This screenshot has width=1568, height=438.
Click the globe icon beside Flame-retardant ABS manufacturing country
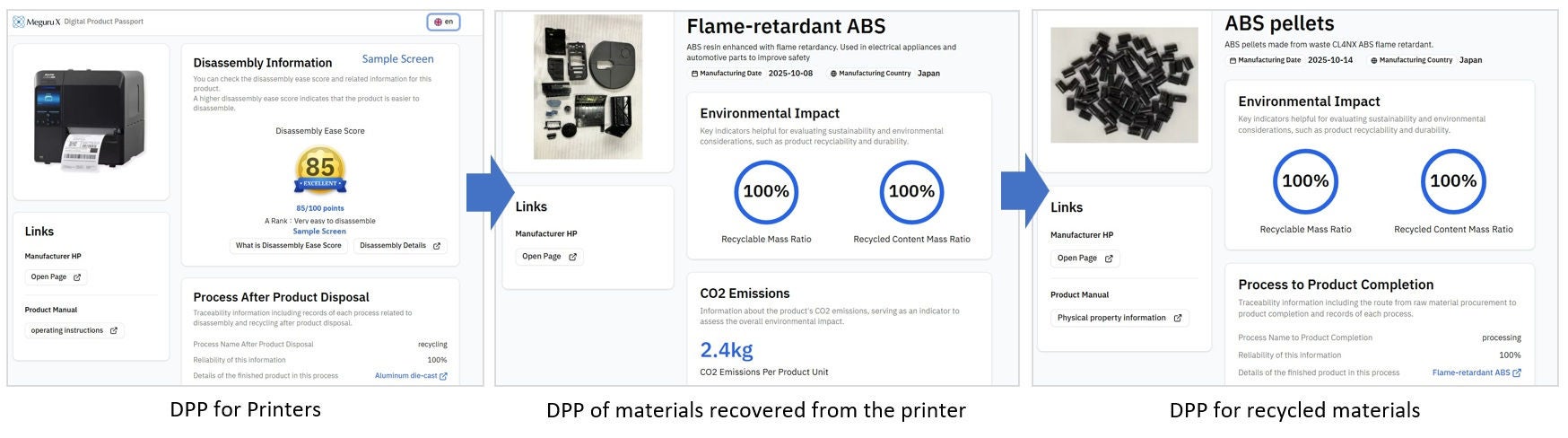(x=833, y=74)
